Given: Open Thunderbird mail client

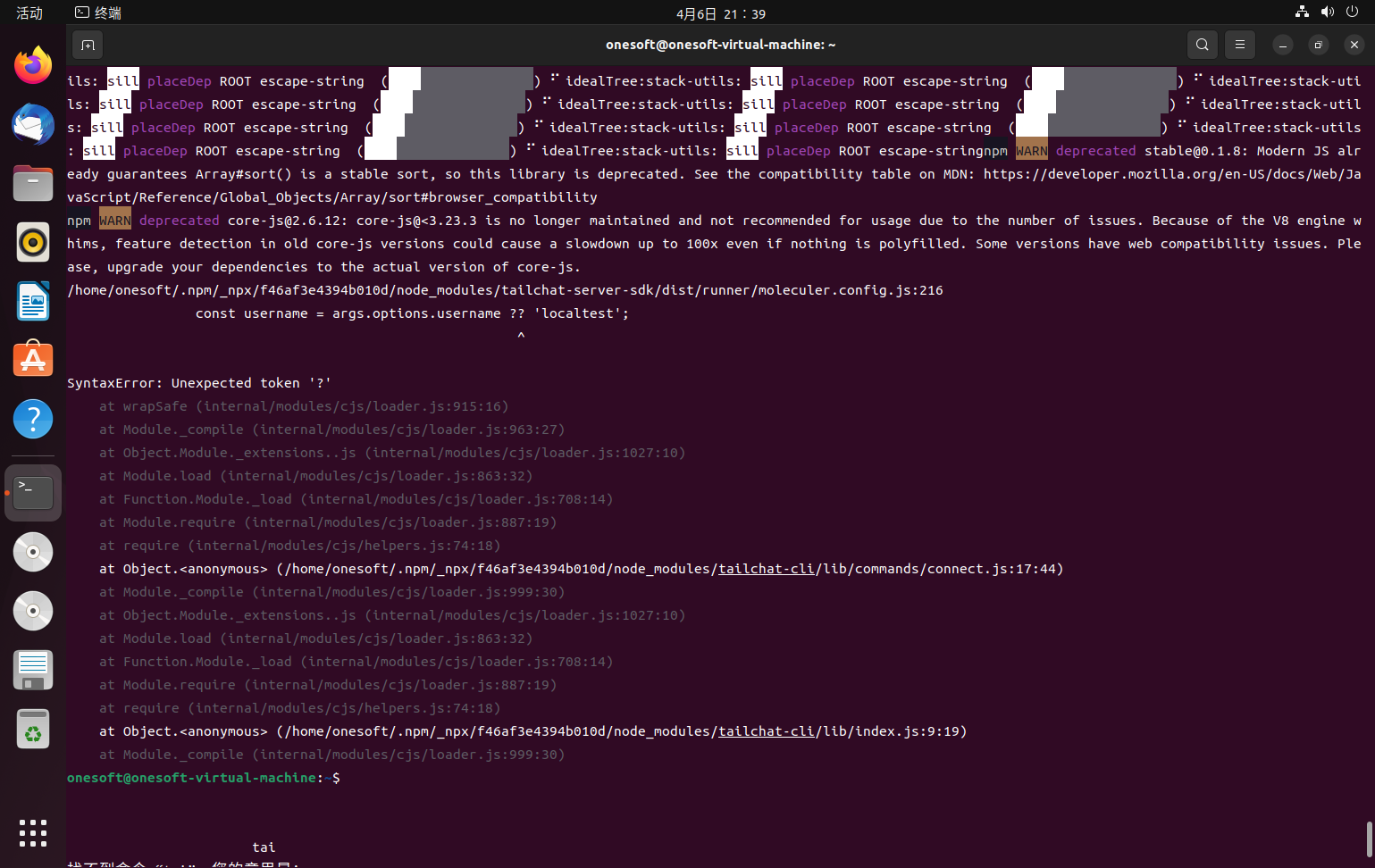Looking at the screenshot, I should [x=32, y=125].
